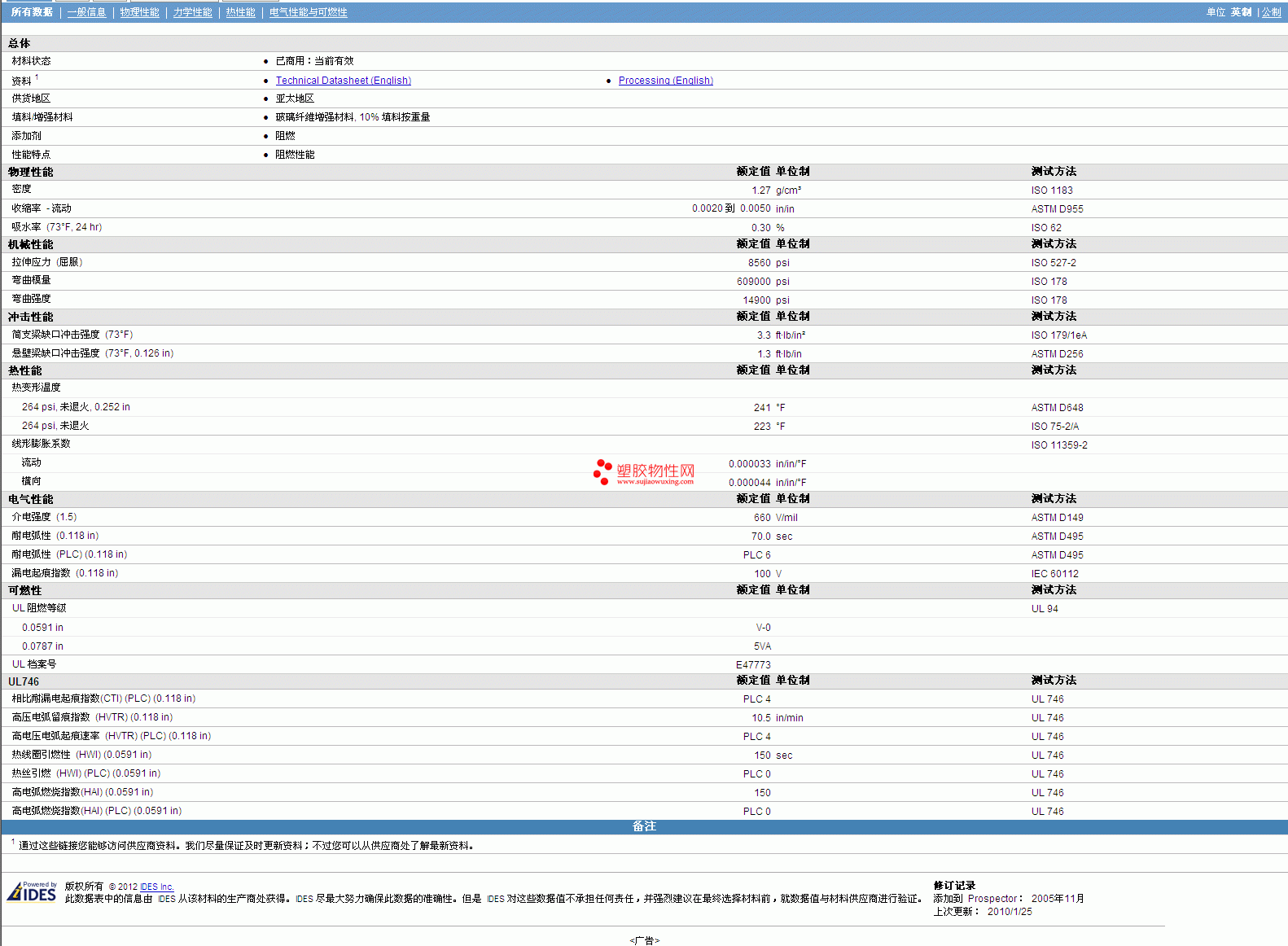This screenshot has width=1288, height=946.
Task: Click the 塑胶物性网 watermark logo
Action: click(645, 472)
